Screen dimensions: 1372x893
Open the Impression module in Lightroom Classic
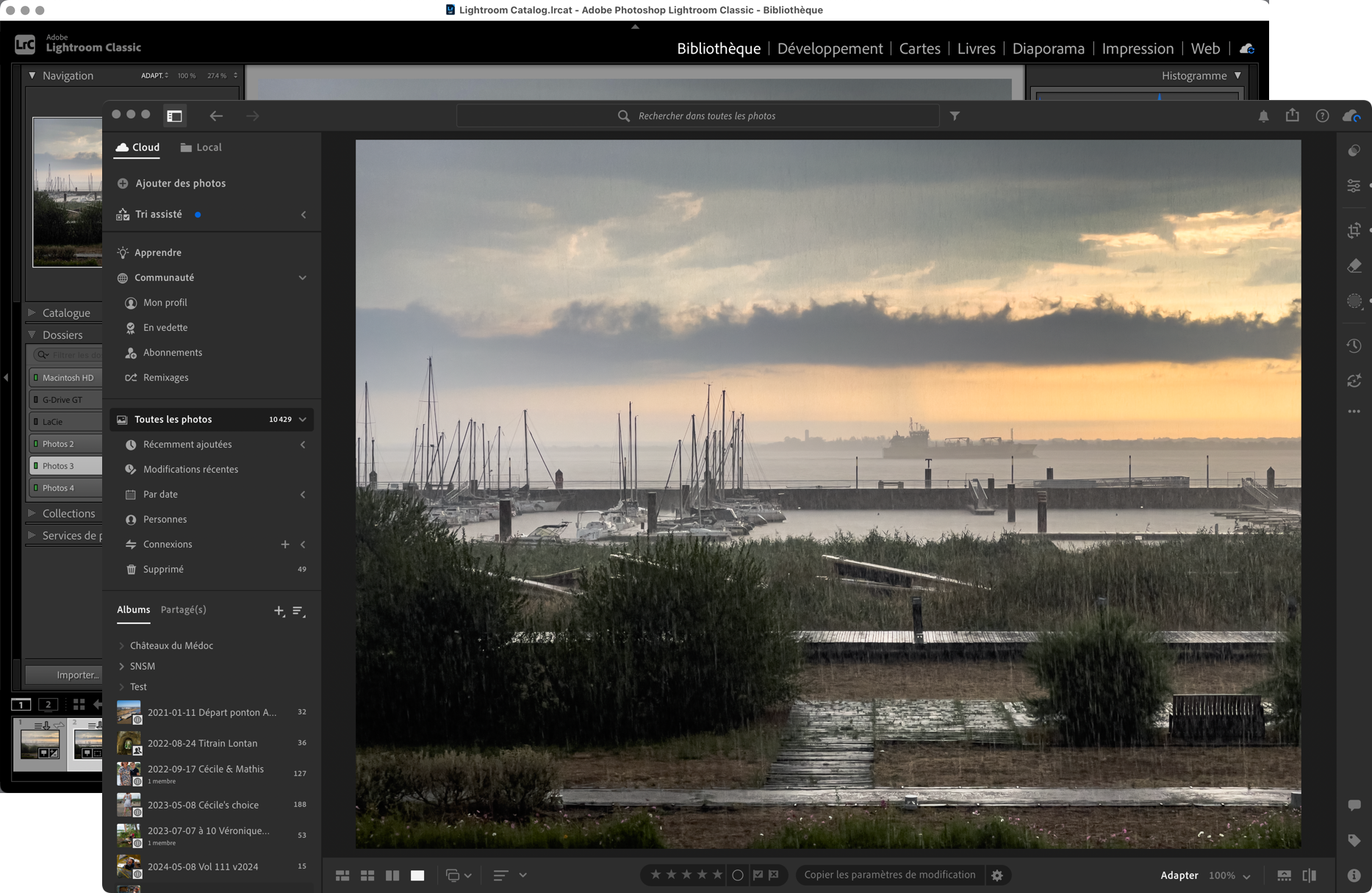point(1138,49)
